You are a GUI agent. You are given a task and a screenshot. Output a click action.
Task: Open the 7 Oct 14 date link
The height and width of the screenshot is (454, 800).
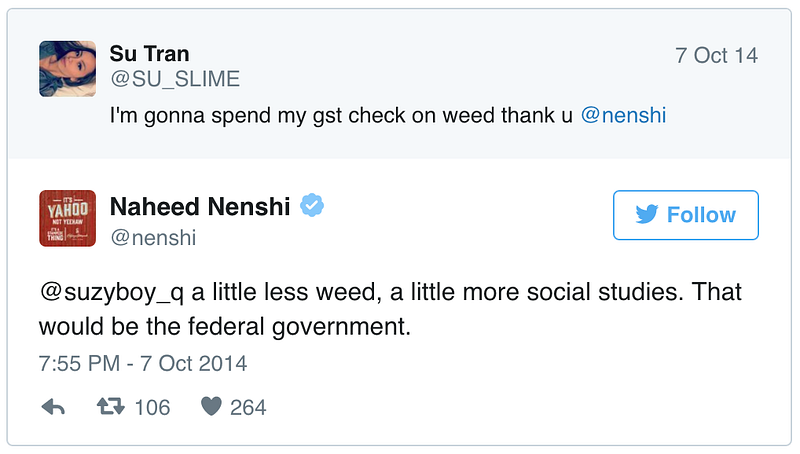coord(716,55)
